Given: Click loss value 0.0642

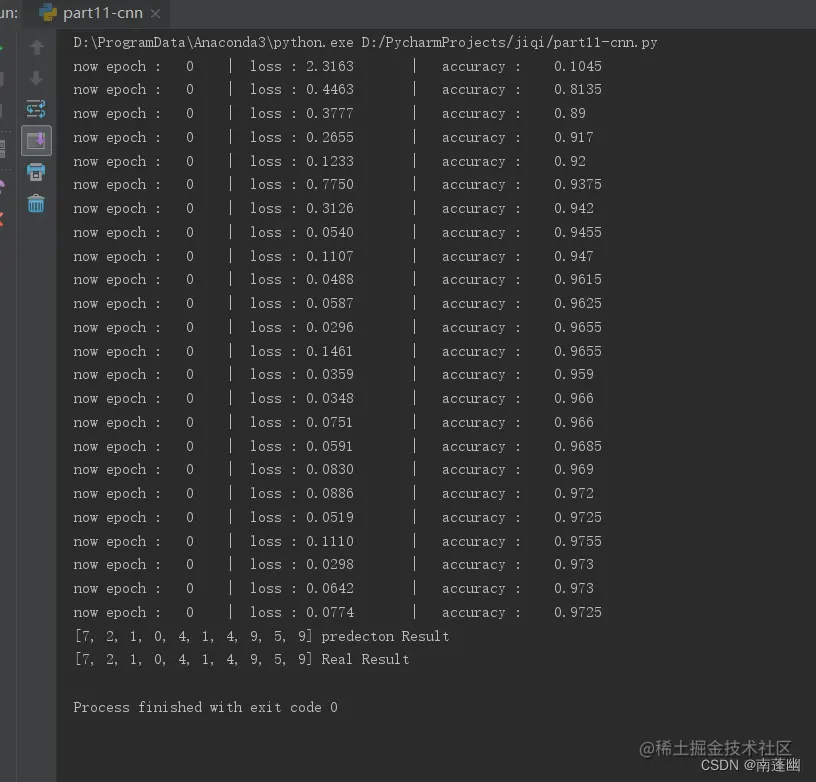Looking at the screenshot, I should coord(330,588).
